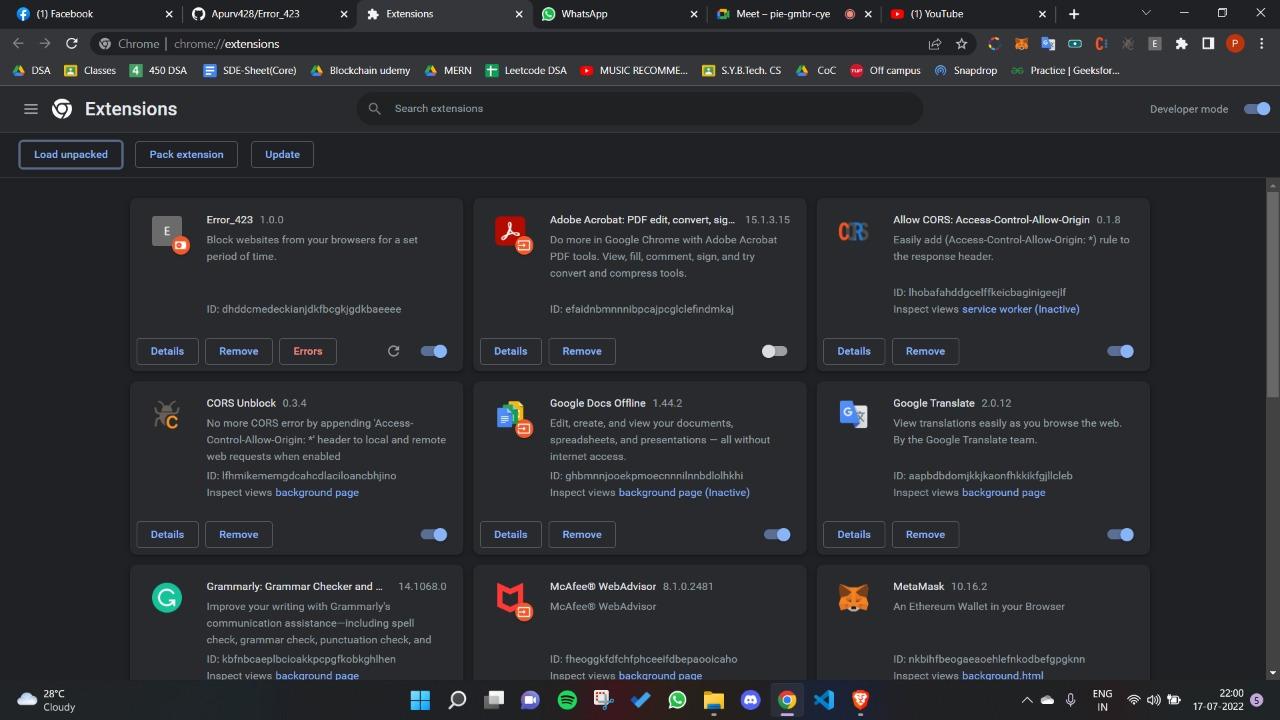
Task: Open Details for Adobe Acrobat extension
Action: [x=510, y=351]
